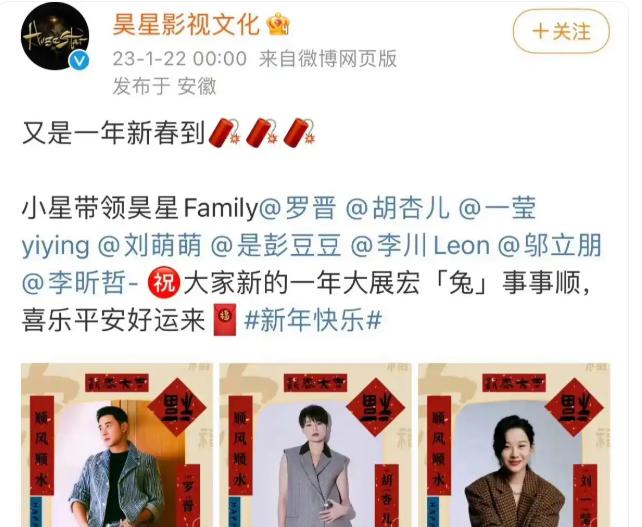Tap the first firecracker emoji

[224, 133]
